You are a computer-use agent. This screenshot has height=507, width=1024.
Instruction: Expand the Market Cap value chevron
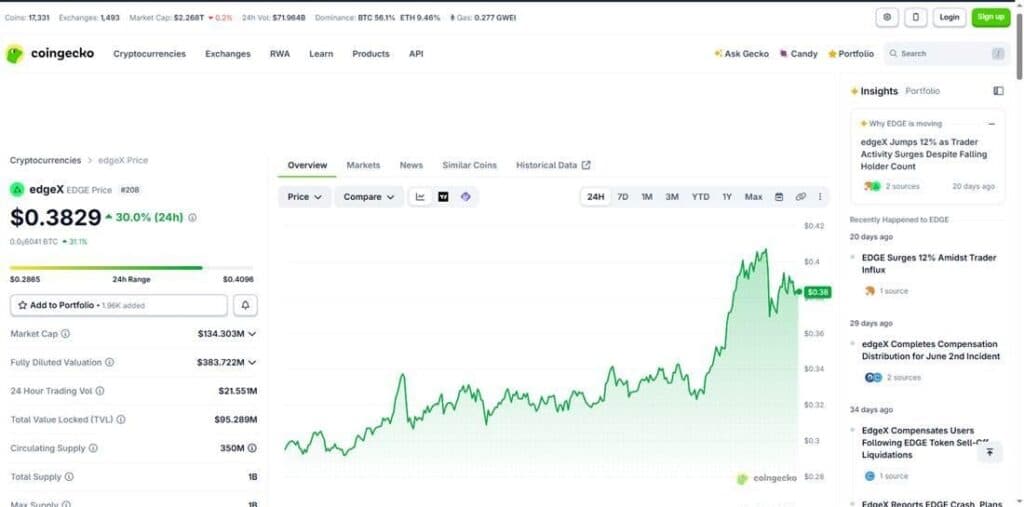252,334
